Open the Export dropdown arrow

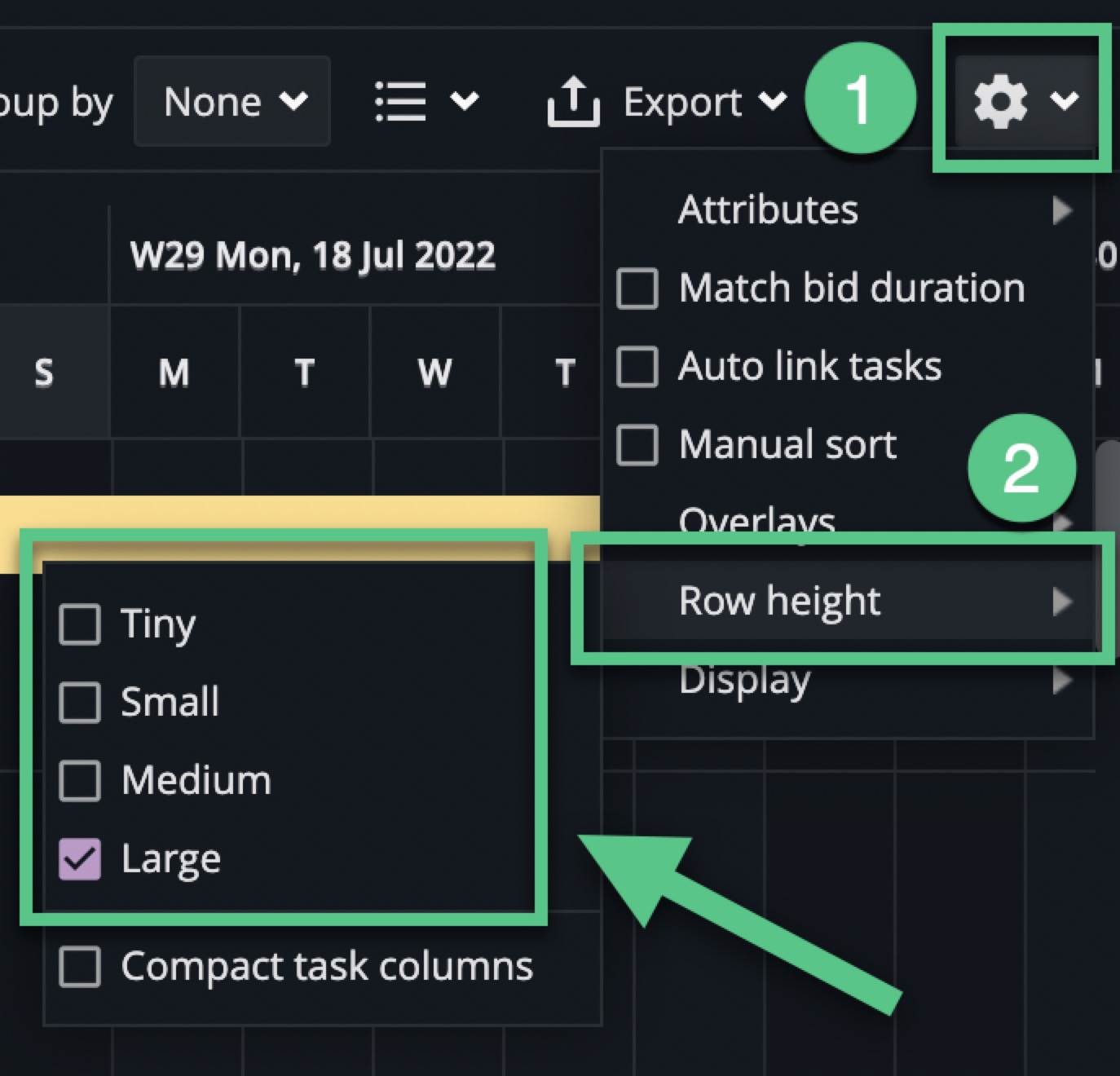(772, 102)
